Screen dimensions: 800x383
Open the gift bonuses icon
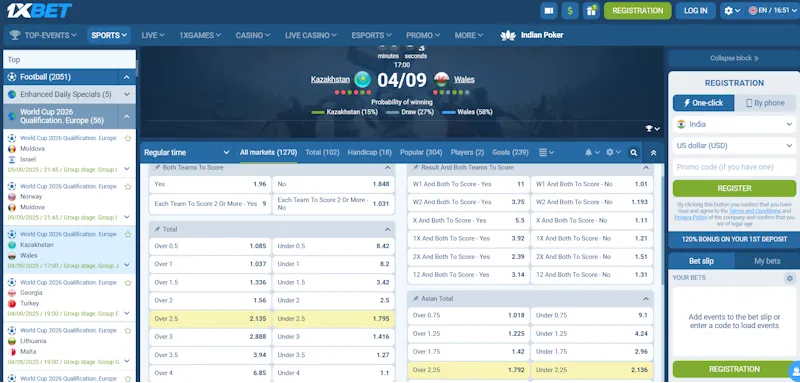pos(591,11)
